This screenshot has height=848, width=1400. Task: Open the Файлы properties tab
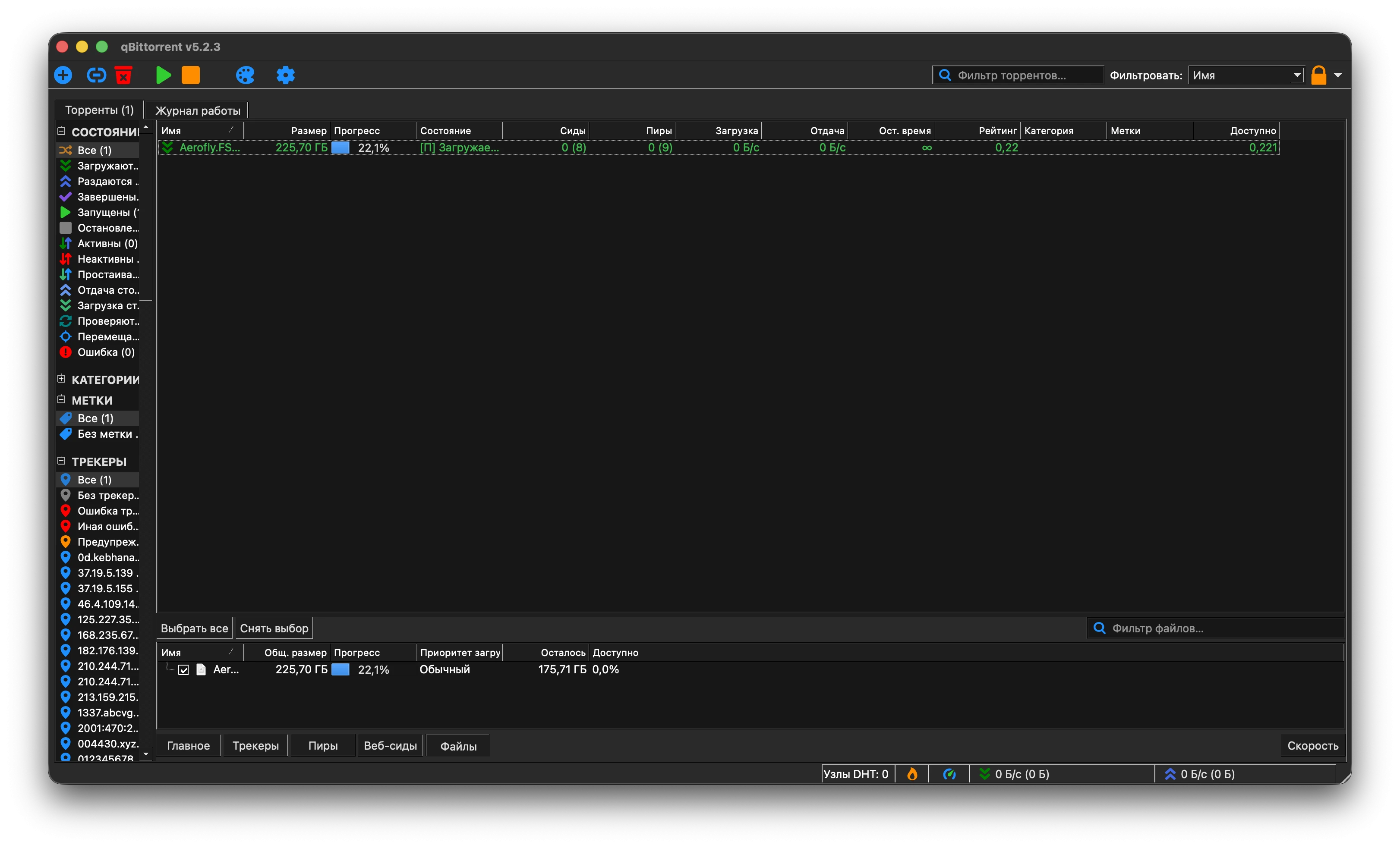point(458,746)
